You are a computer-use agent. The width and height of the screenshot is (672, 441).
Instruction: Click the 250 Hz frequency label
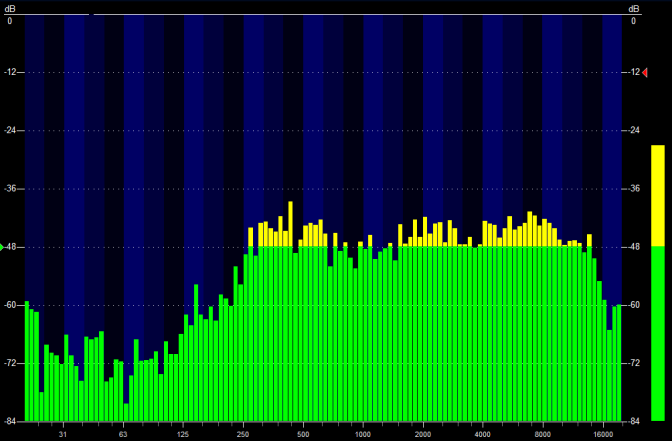[243, 434]
